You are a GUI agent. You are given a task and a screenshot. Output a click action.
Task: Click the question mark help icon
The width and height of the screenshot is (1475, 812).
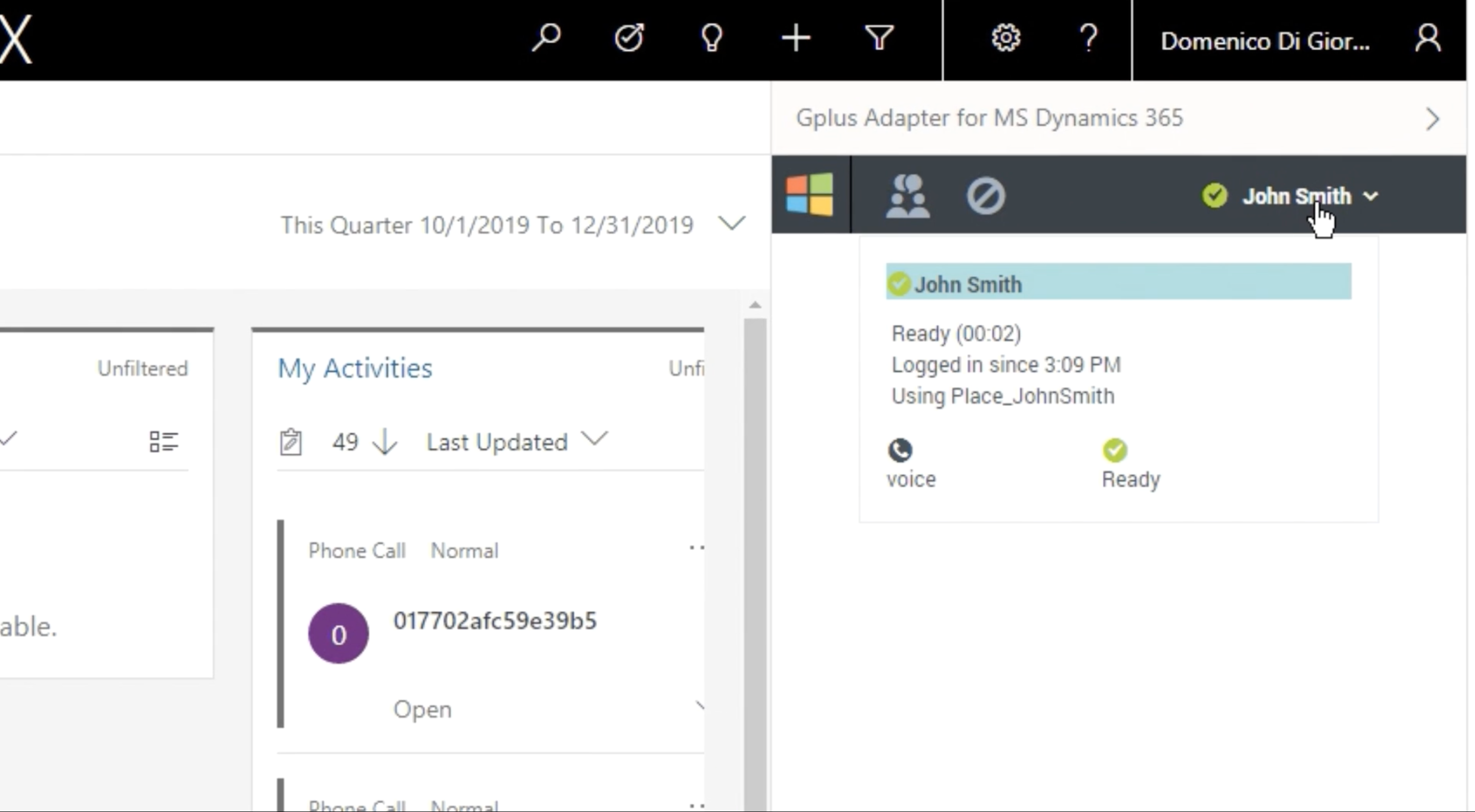(1088, 38)
